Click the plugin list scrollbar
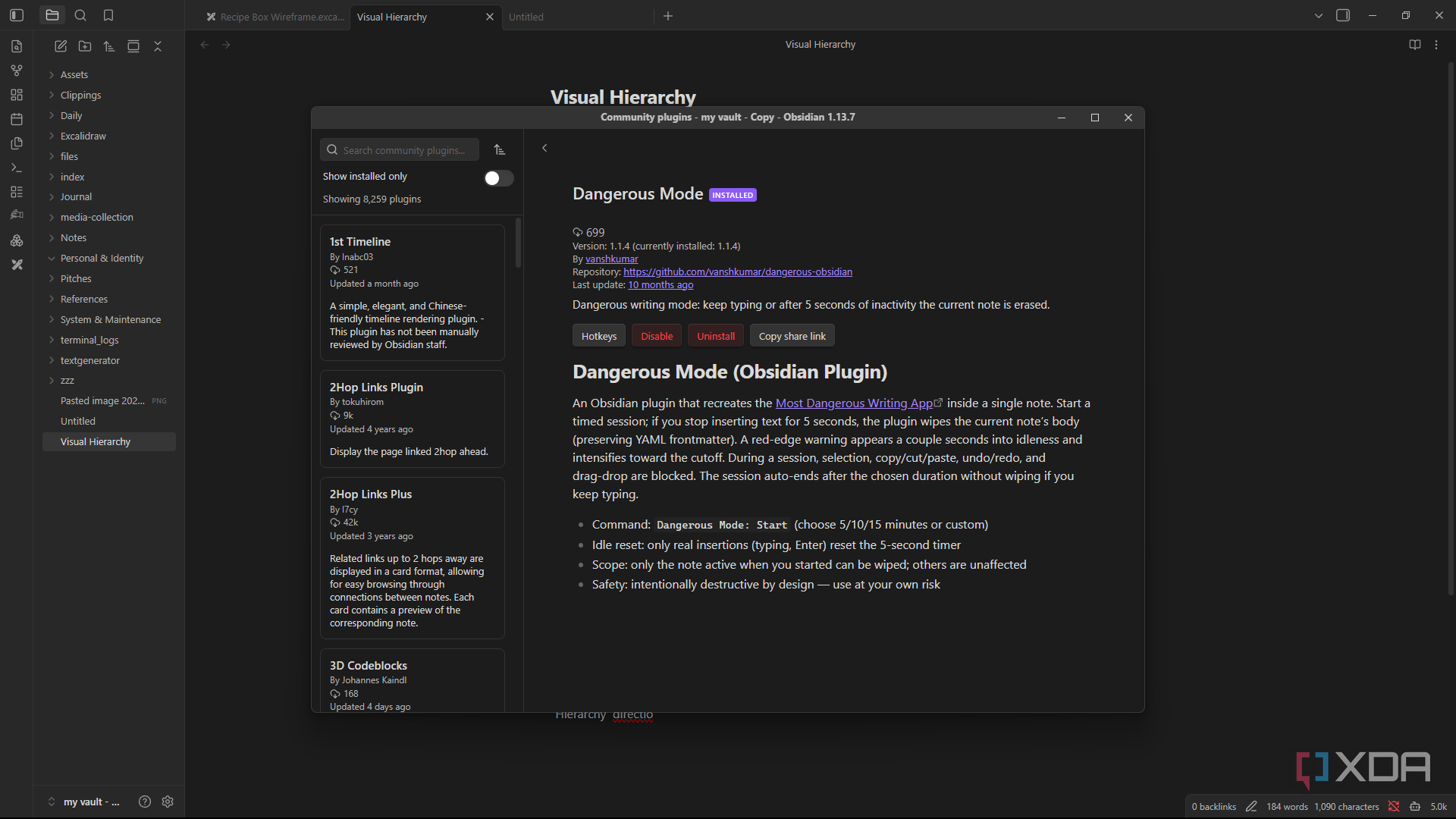This screenshot has height=819, width=1456. pyautogui.click(x=519, y=243)
